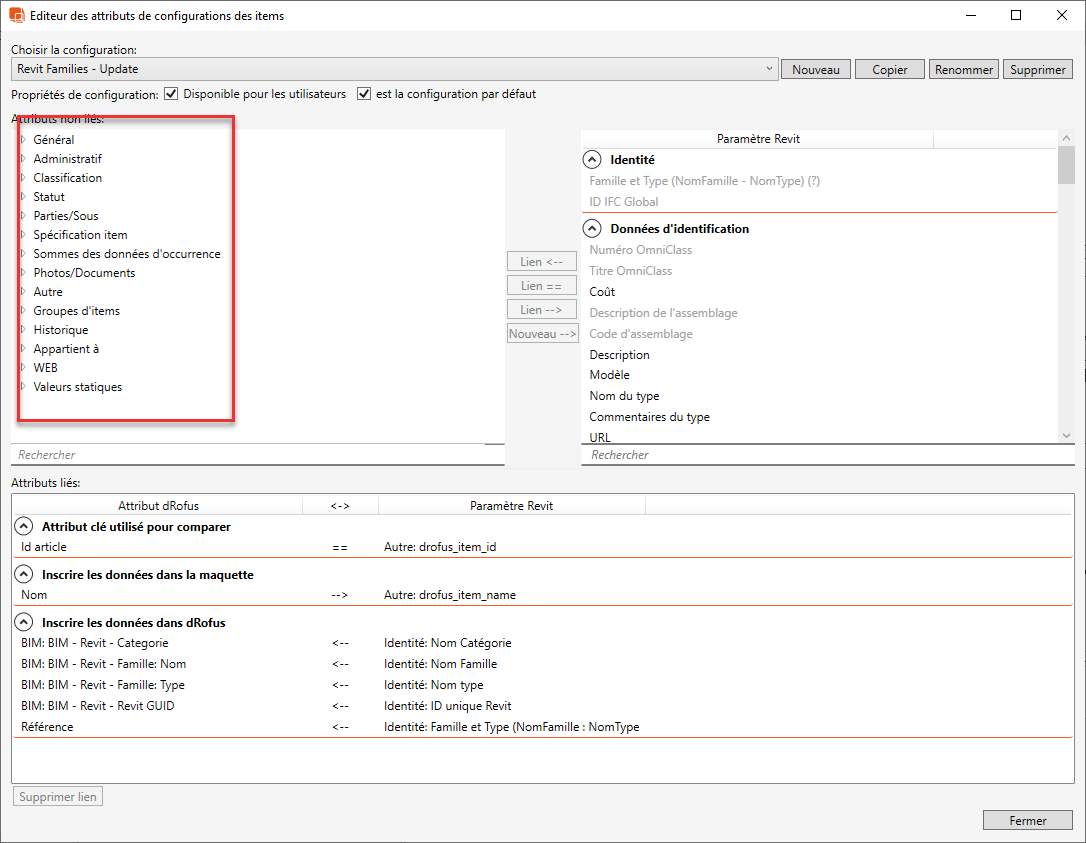The image size is (1086, 843).
Task: Expand the Général tree node
Action: point(23,140)
